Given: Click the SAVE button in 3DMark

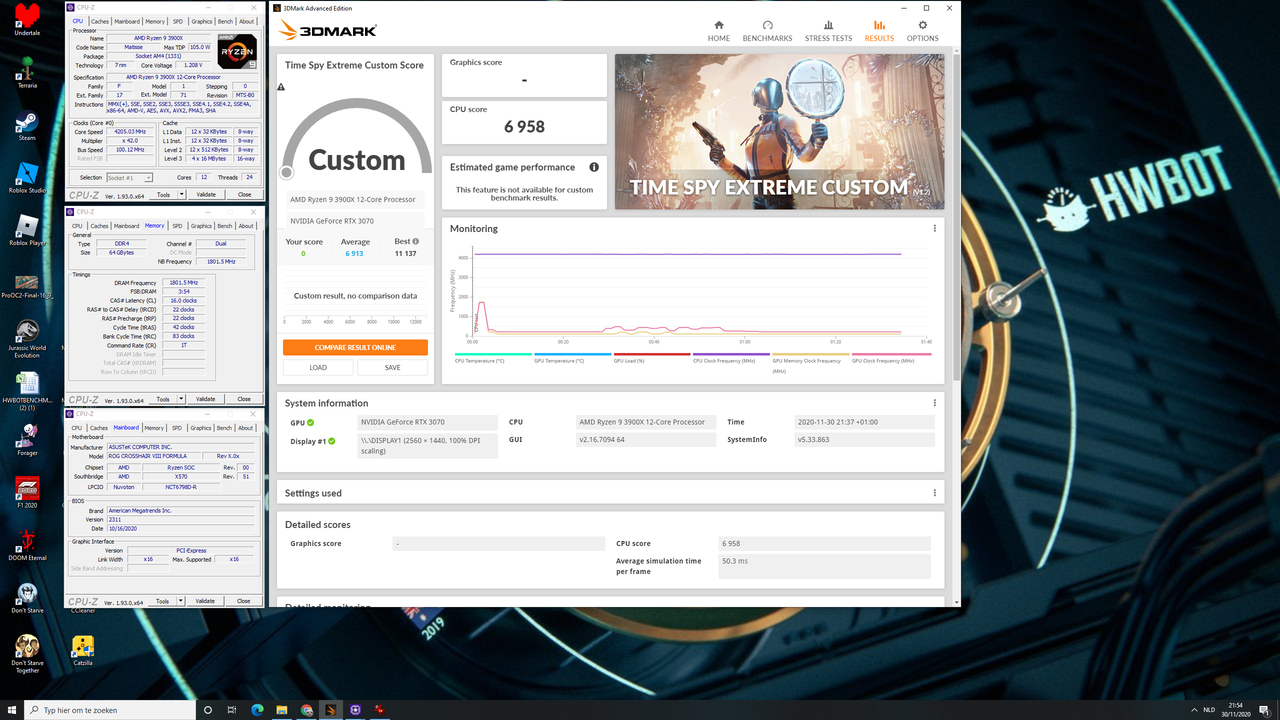Looking at the screenshot, I should [392, 367].
